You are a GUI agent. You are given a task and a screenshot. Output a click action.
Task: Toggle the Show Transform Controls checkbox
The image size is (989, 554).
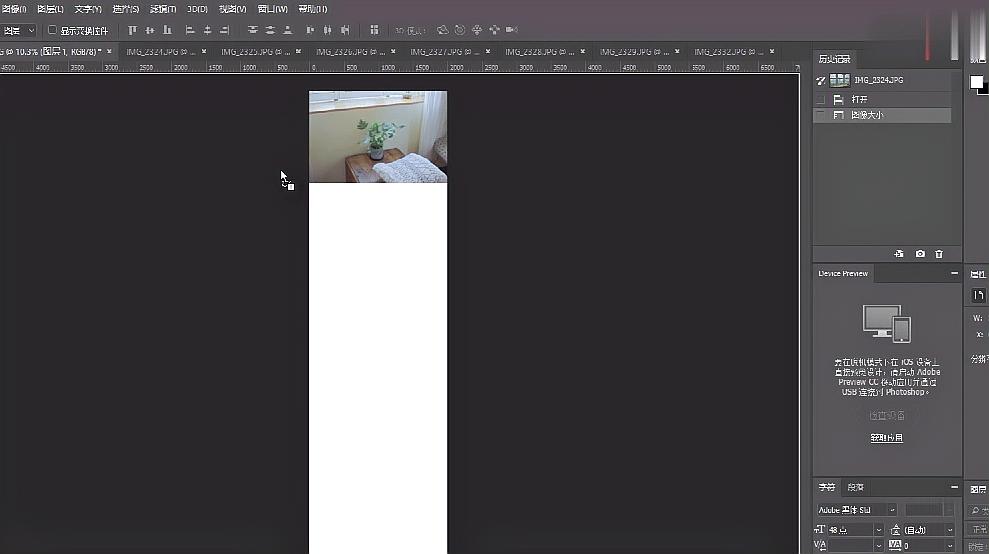(x=52, y=30)
